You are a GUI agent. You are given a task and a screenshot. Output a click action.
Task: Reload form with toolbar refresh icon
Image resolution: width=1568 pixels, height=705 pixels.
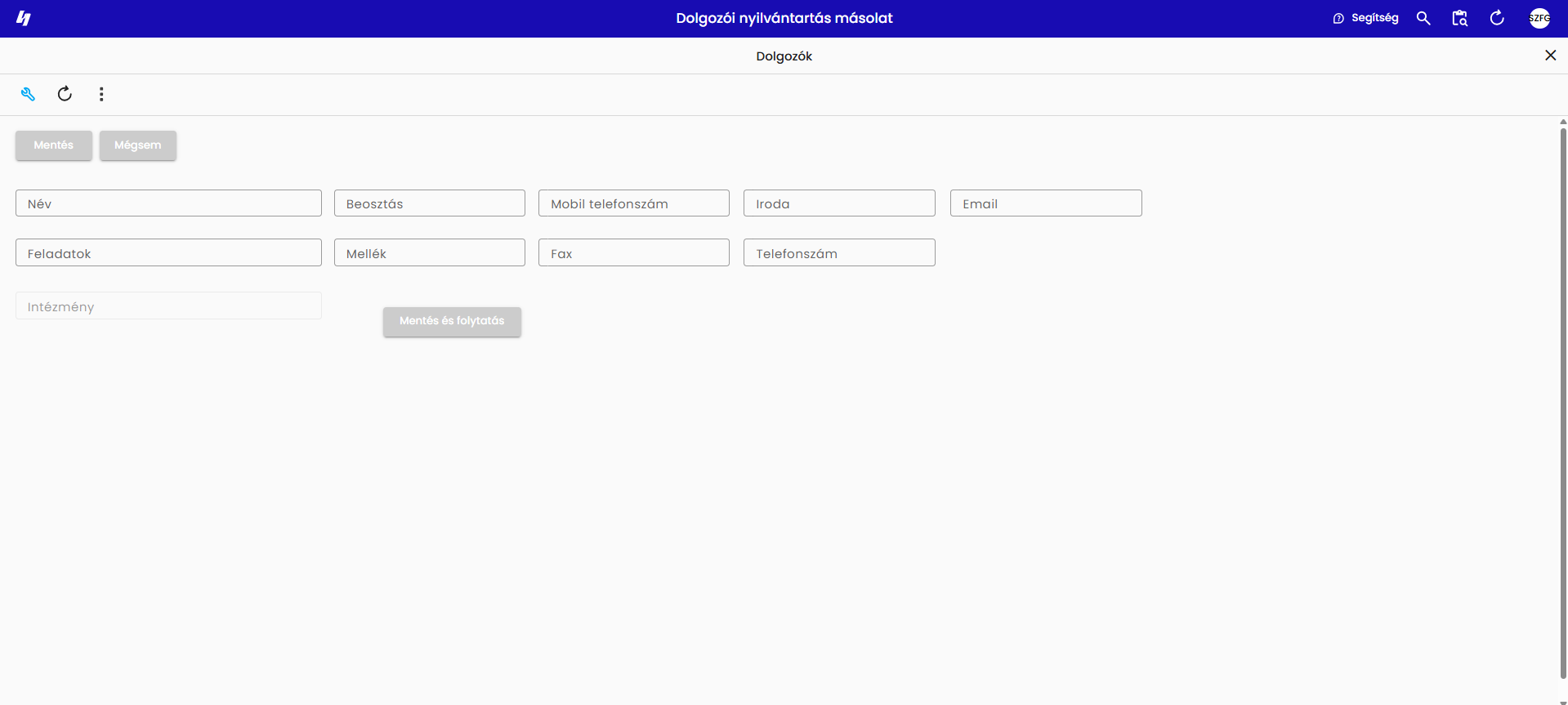click(x=65, y=94)
